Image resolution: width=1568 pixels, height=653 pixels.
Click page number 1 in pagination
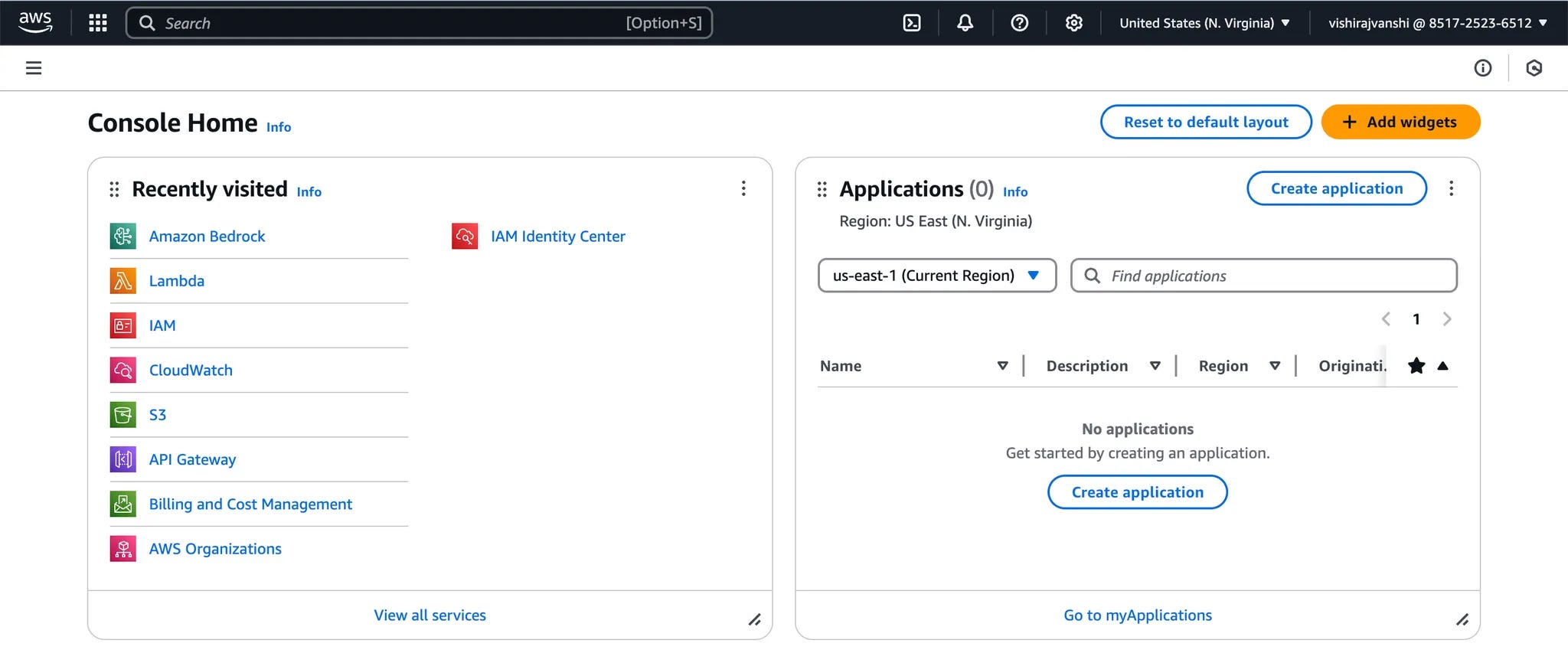[x=1416, y=319]
